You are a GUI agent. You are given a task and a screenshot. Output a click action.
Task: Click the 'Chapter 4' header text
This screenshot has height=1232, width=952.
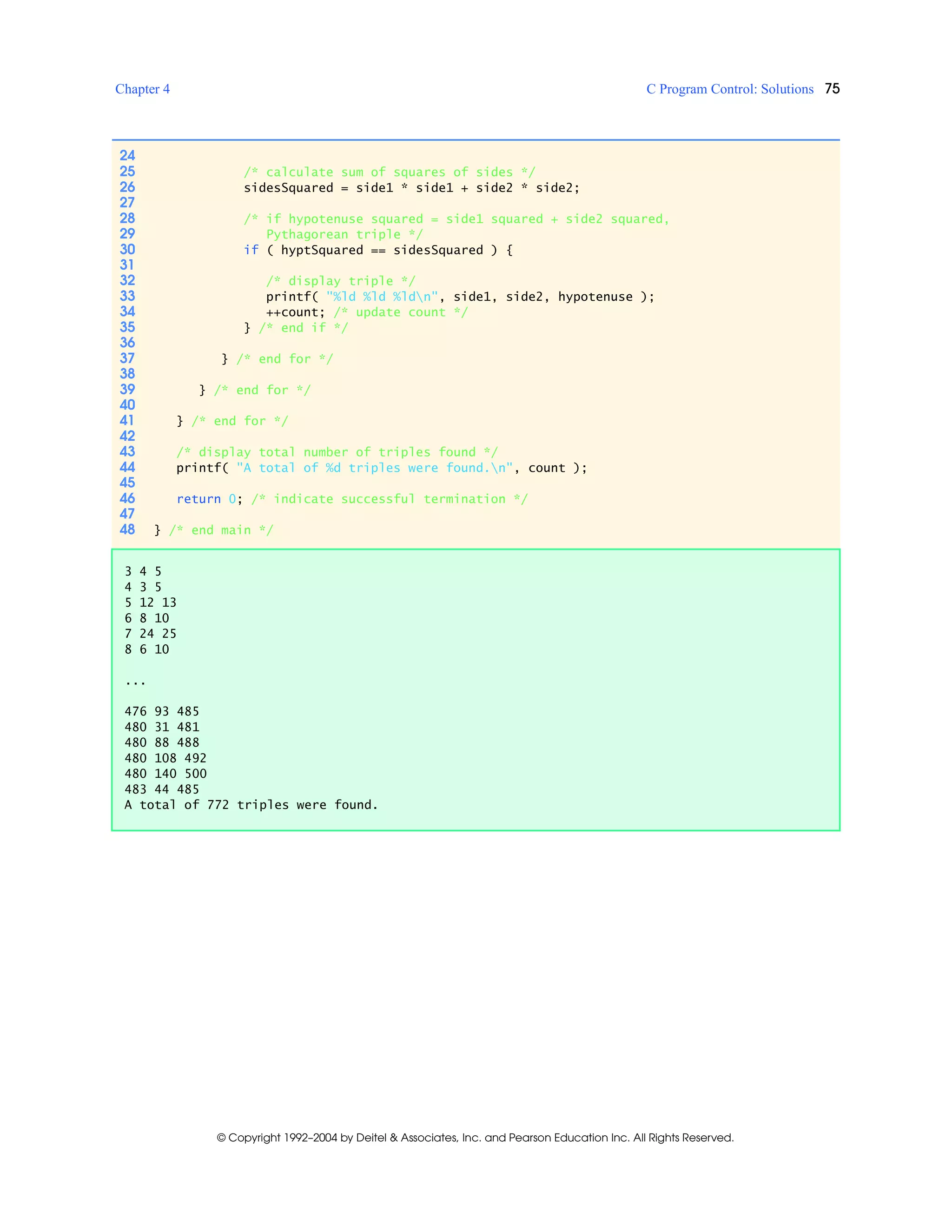click(x=142, y=89)
